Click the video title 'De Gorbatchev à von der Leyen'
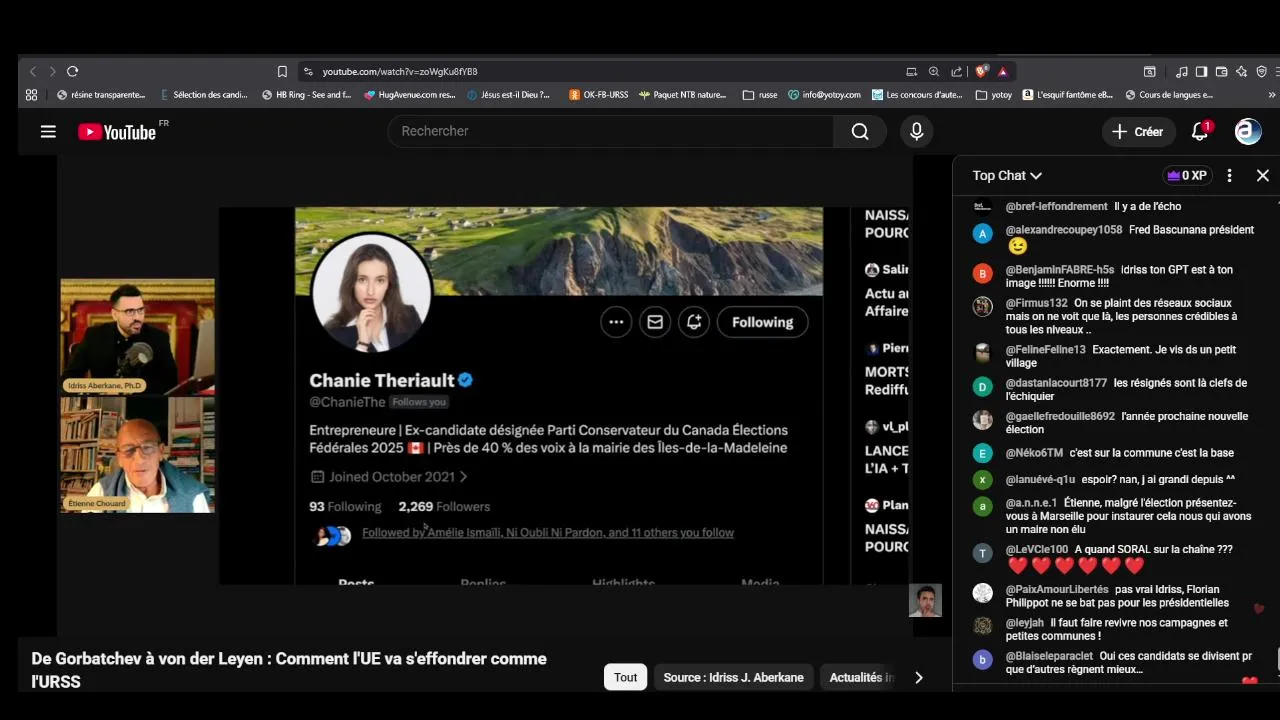Screen dimensions: 1280x720 (289, 670)
